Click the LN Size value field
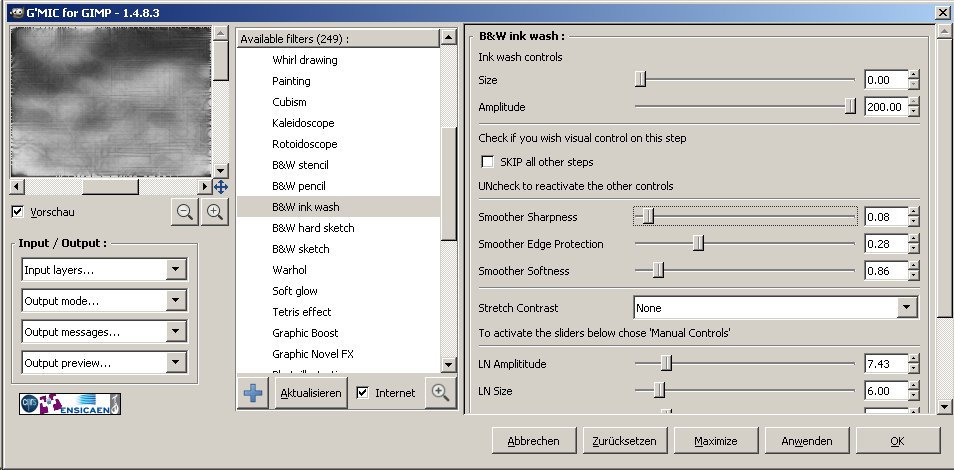Image resolution: width=954 pixels, height=470 pixels. point(886,391)
